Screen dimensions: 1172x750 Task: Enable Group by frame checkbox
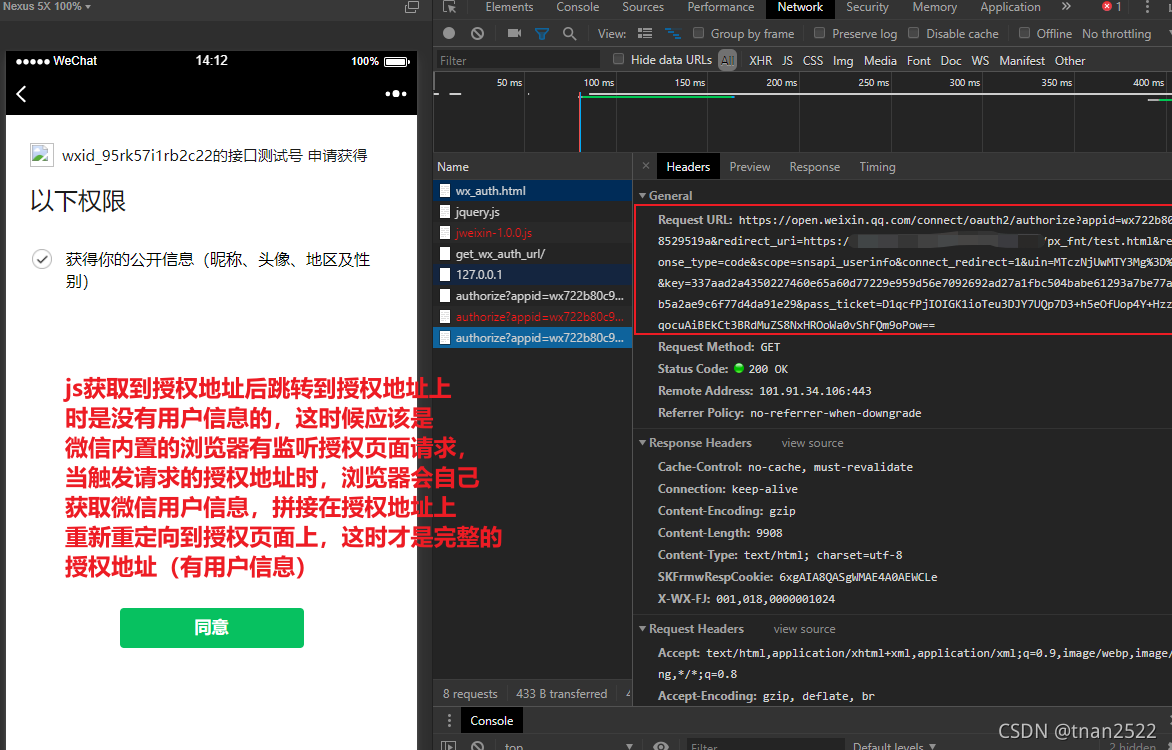pos(698,33)
